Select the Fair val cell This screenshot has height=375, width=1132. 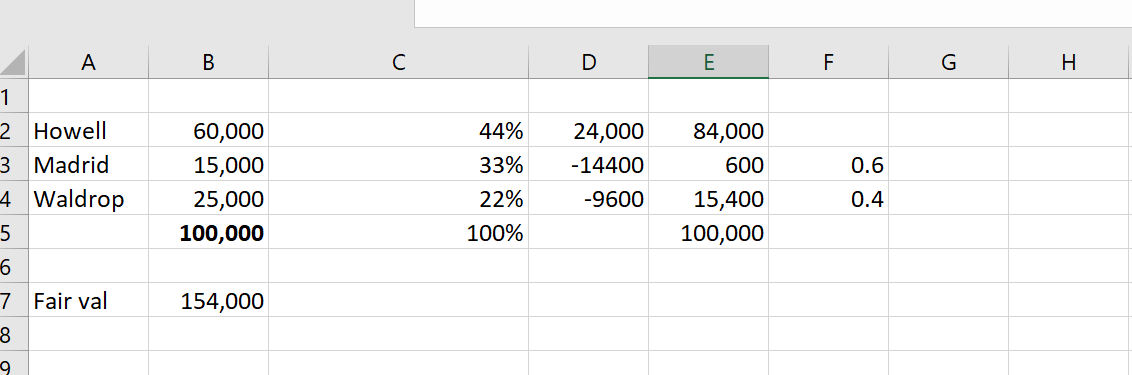[89, 300]
